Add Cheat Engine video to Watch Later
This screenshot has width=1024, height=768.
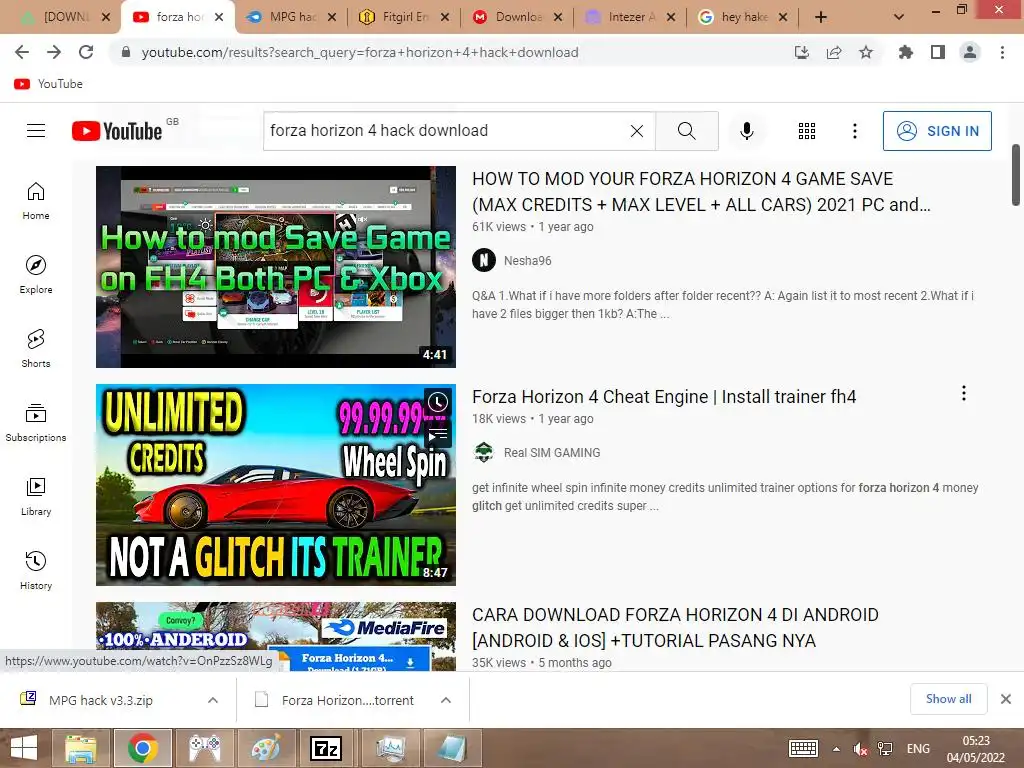point(438,402)
